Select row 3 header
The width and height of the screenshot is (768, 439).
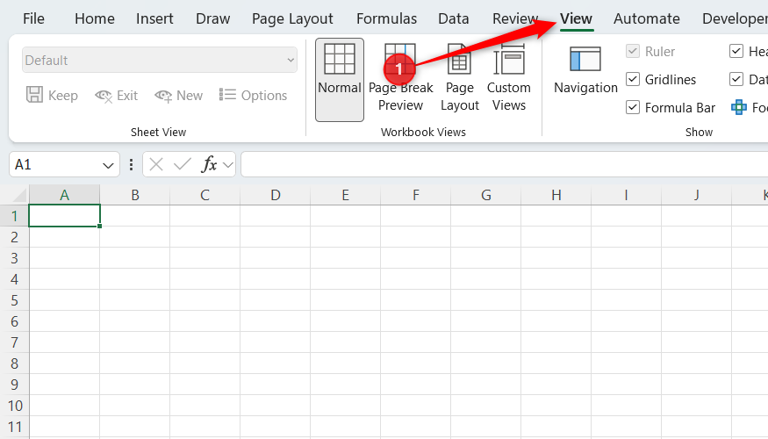pyautogui.click(x=14, y=258)
